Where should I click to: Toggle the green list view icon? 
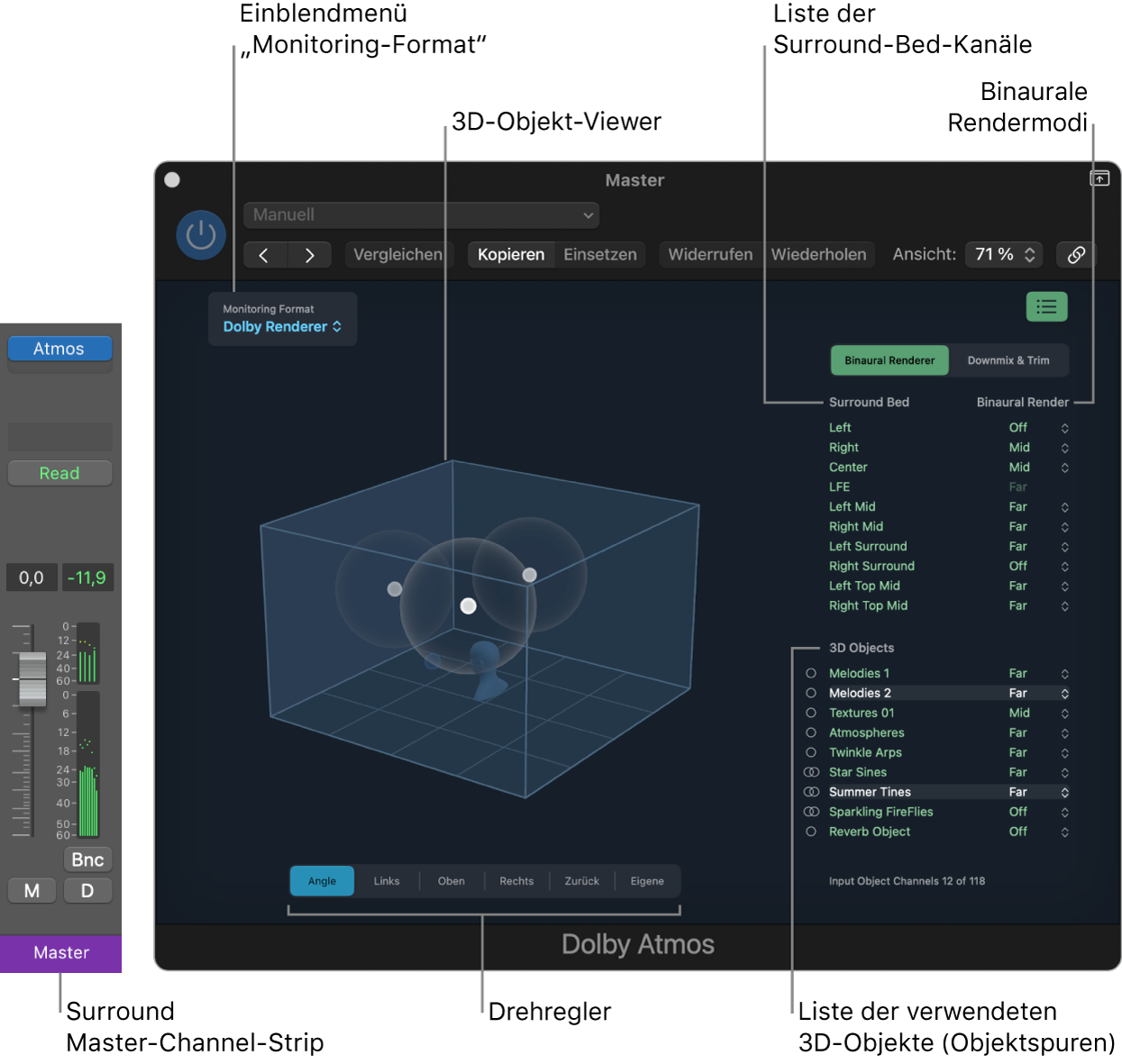pyautogui.click(x=1046, y=307)
